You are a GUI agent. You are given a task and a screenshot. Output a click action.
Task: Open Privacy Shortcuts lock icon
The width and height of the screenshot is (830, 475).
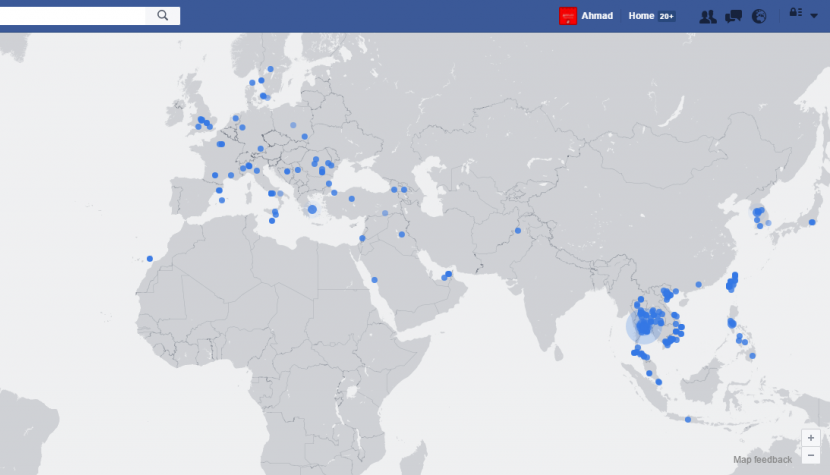coord(795,14)
